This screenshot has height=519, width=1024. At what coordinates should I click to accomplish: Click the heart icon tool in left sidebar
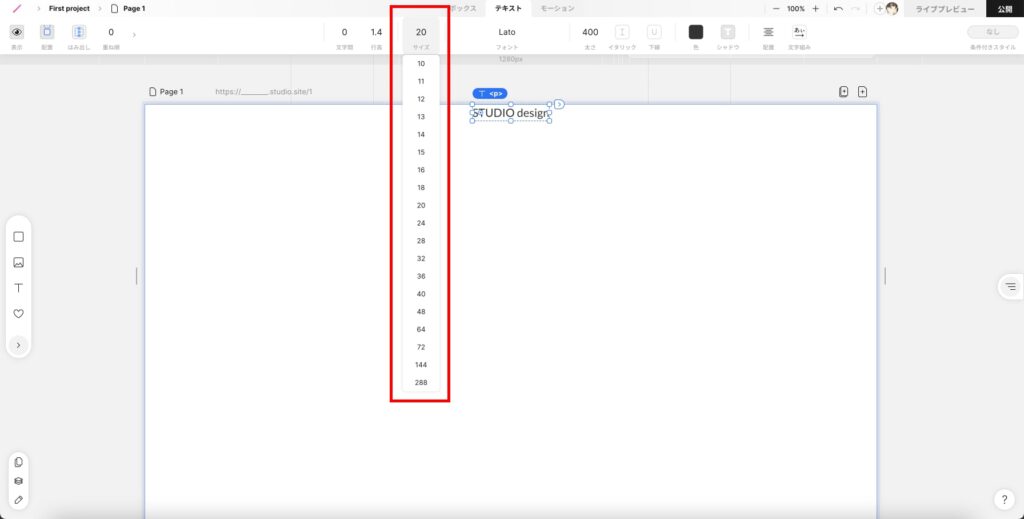click(x=18, y=313)
